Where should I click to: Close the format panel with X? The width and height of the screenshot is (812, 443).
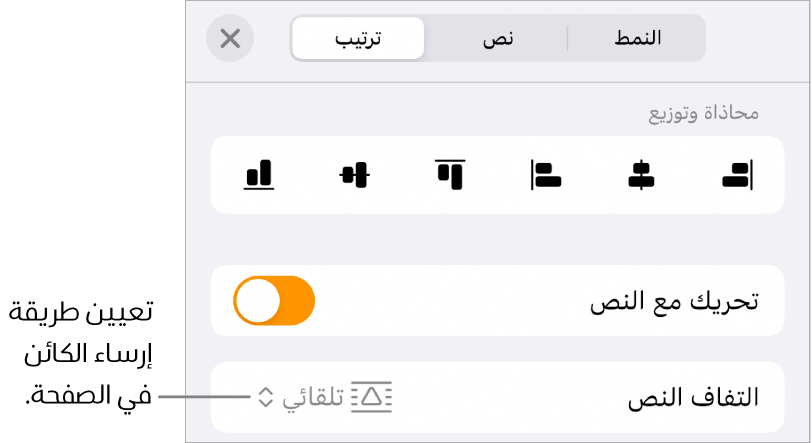click(230, 39)
